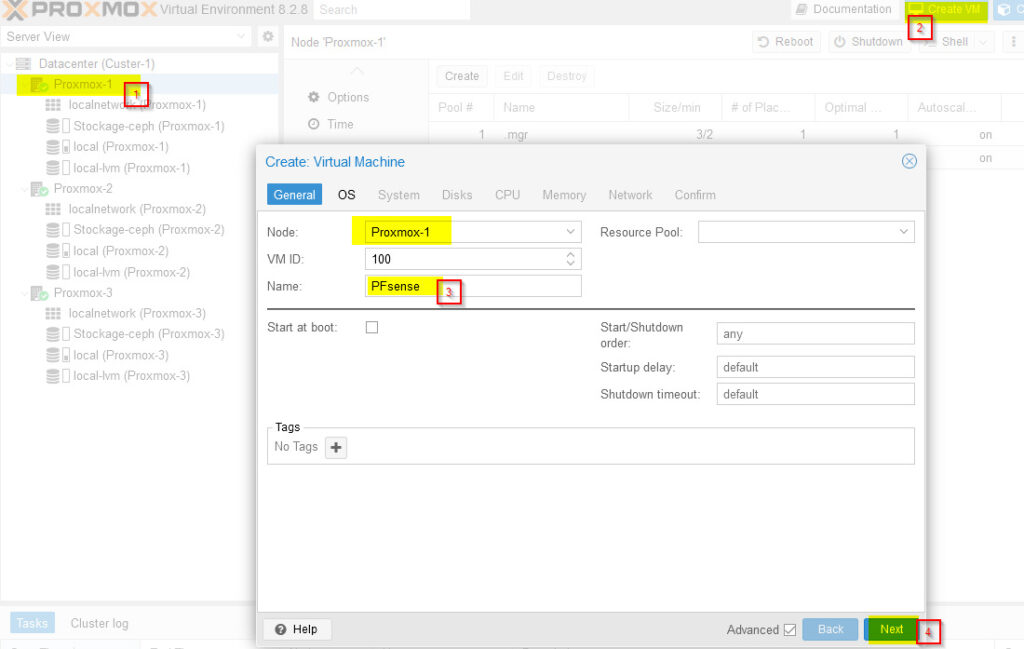
Task: Select Datacenter (Custer-1) server icon
Action: pos(24,63)
